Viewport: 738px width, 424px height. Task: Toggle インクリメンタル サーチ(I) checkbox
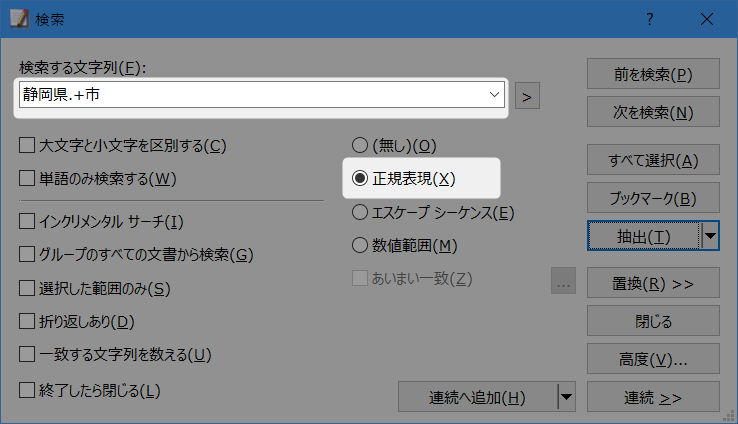(27, 221)
